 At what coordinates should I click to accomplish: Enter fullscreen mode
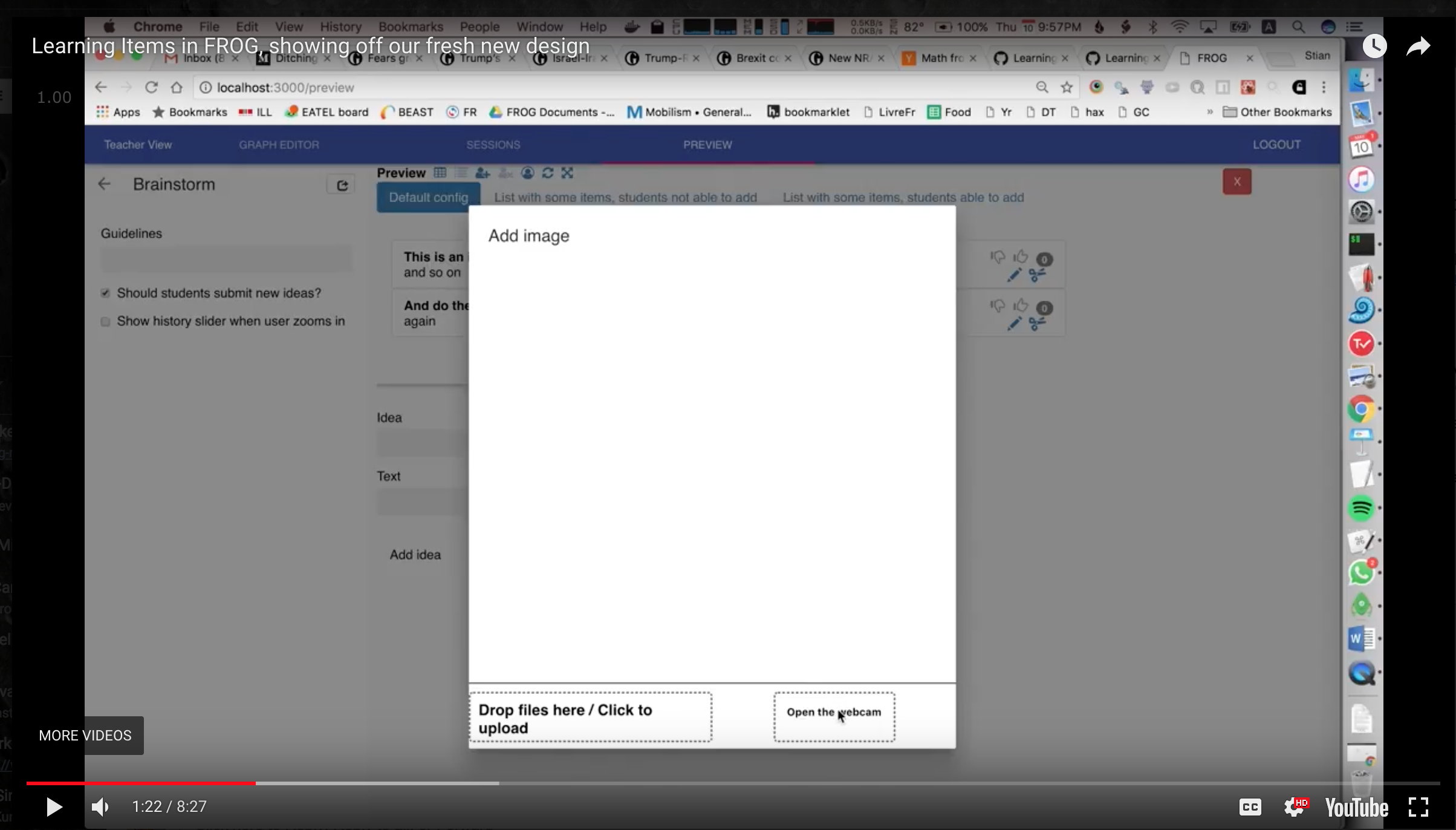point(1418,807)
